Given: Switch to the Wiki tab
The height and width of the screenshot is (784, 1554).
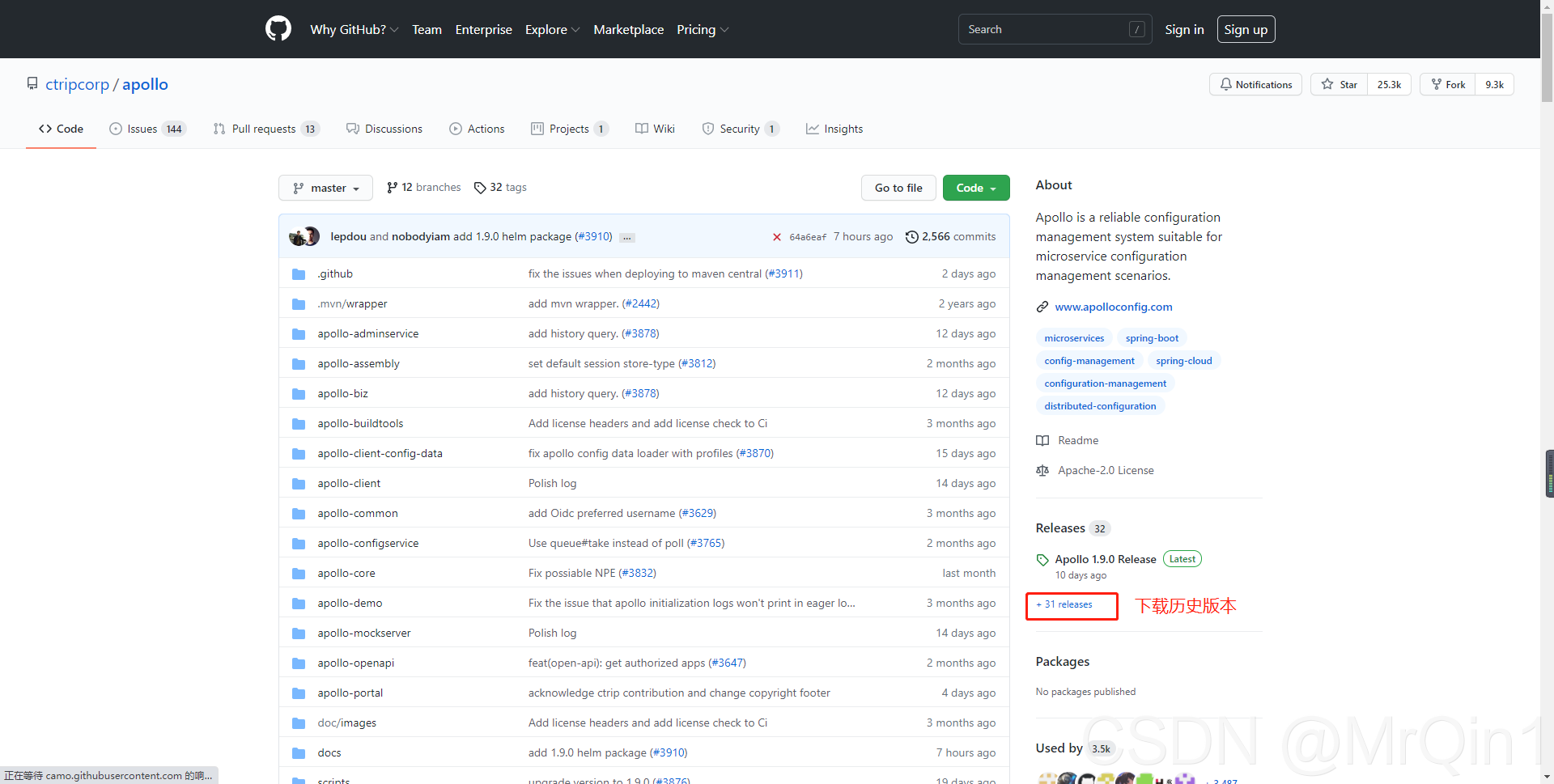Looking at the screenshot, I should click(x=655, y=129).
